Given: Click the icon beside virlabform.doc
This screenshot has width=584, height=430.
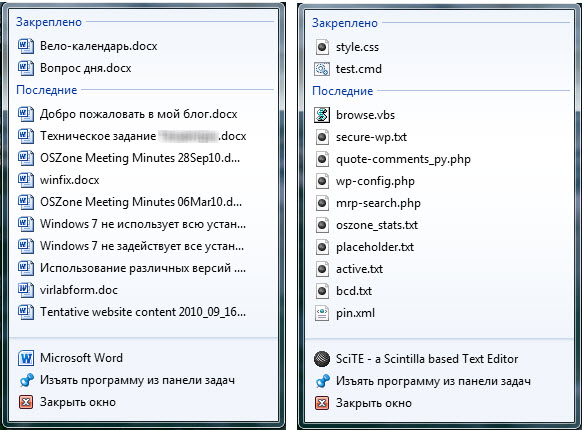Looking at the screenshot, I should coord(26,290).
